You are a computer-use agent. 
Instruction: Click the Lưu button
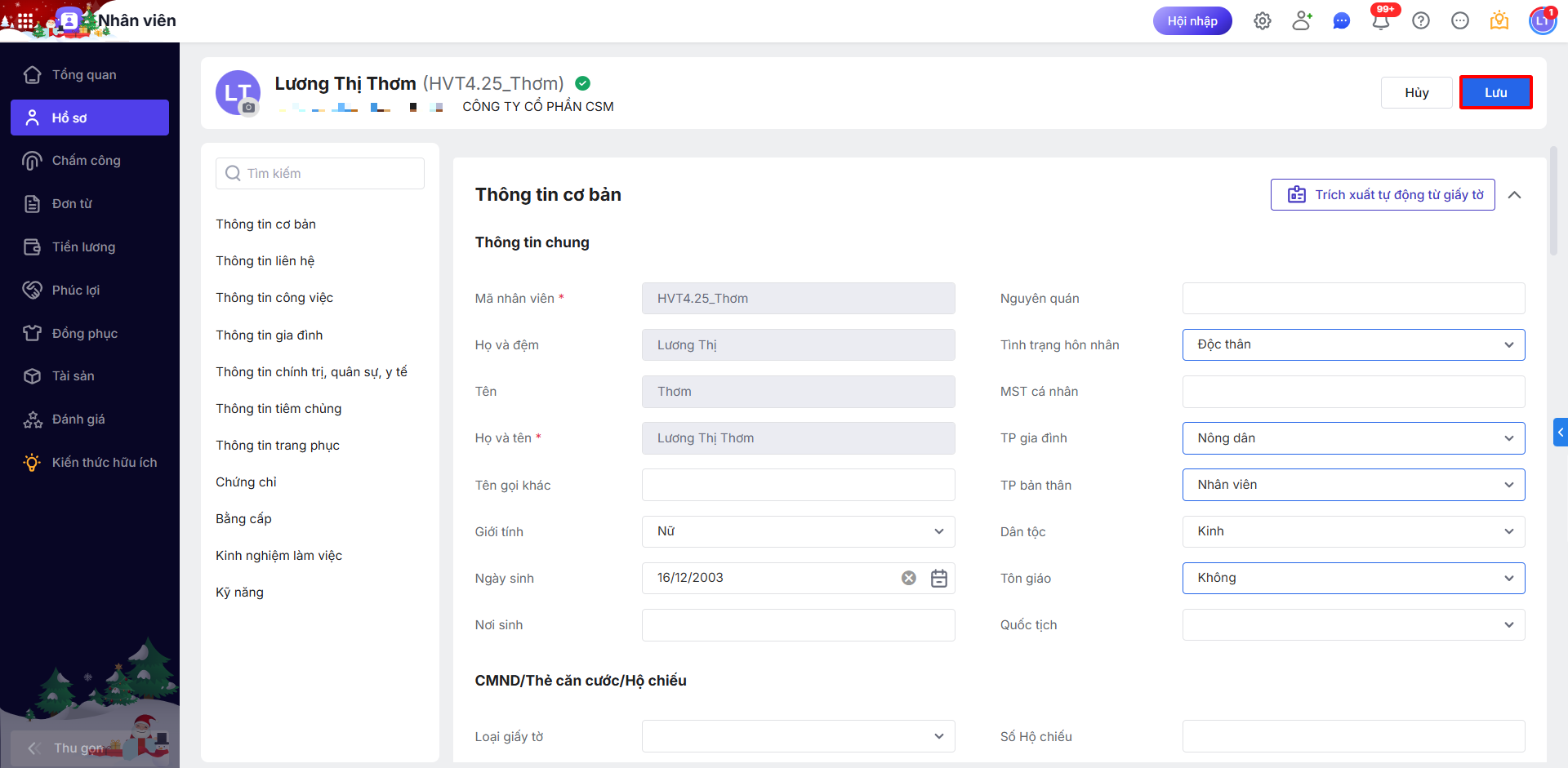(x=1495, y=92)
